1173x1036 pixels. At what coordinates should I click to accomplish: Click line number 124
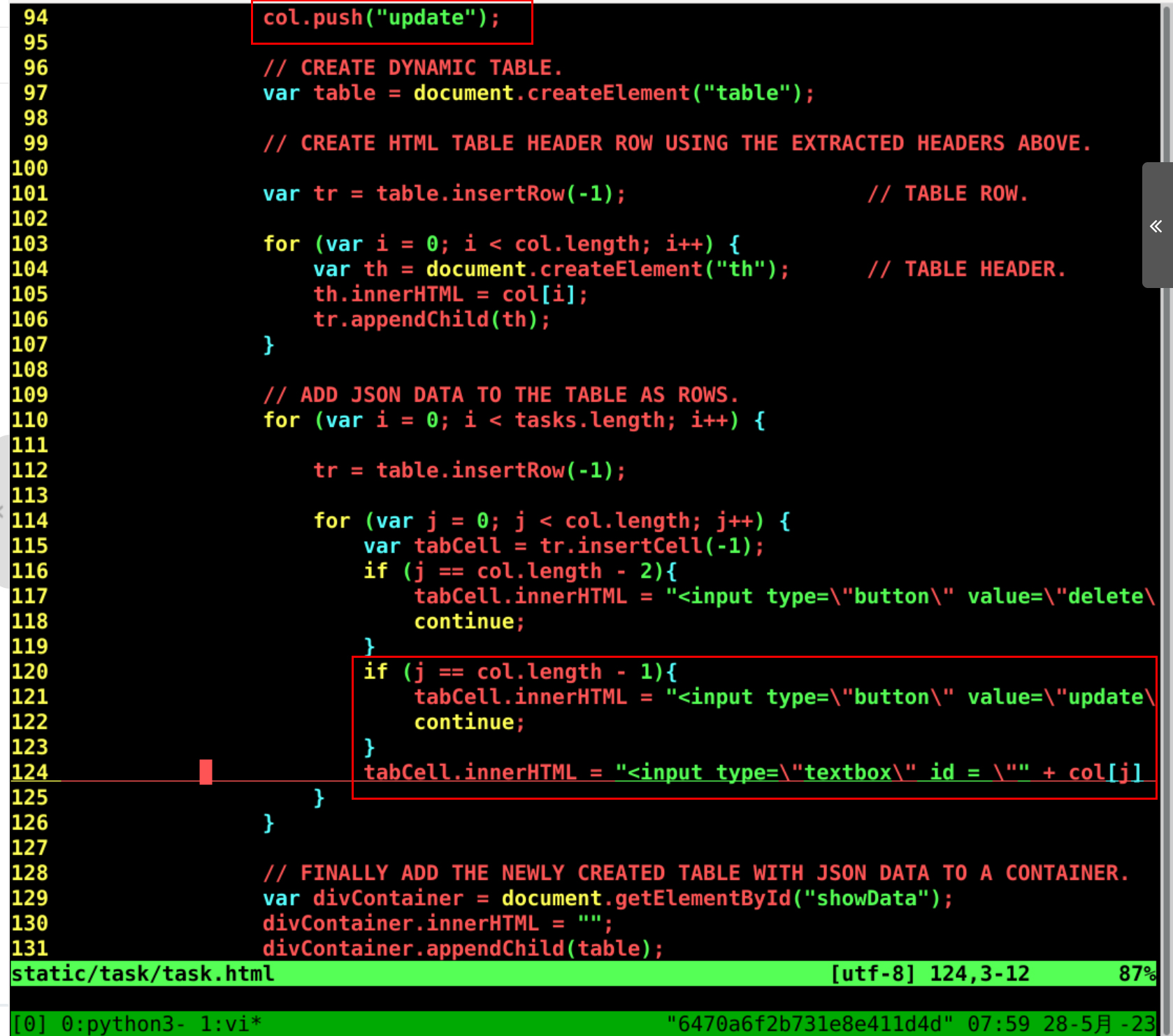[x=29, y=772]
